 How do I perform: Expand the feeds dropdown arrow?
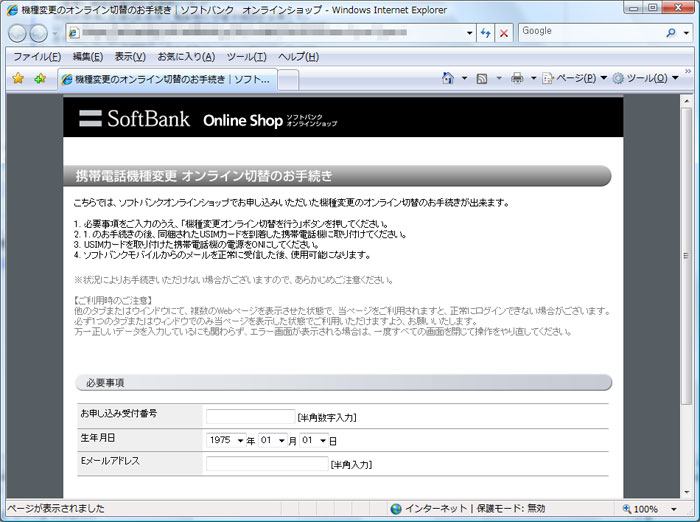click(499, 78)
